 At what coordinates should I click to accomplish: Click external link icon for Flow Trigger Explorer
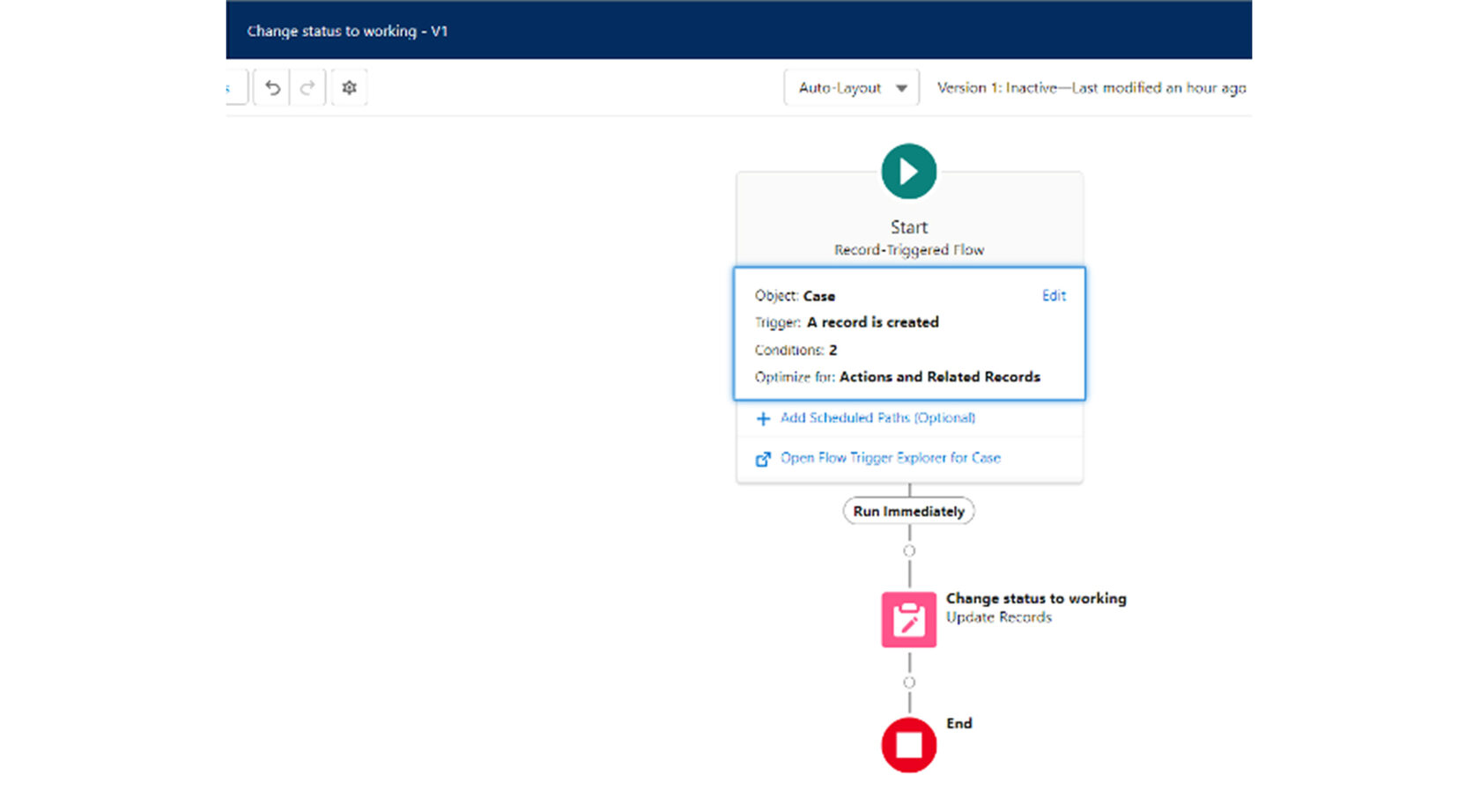pyautogui.click(x=763, y=459)
